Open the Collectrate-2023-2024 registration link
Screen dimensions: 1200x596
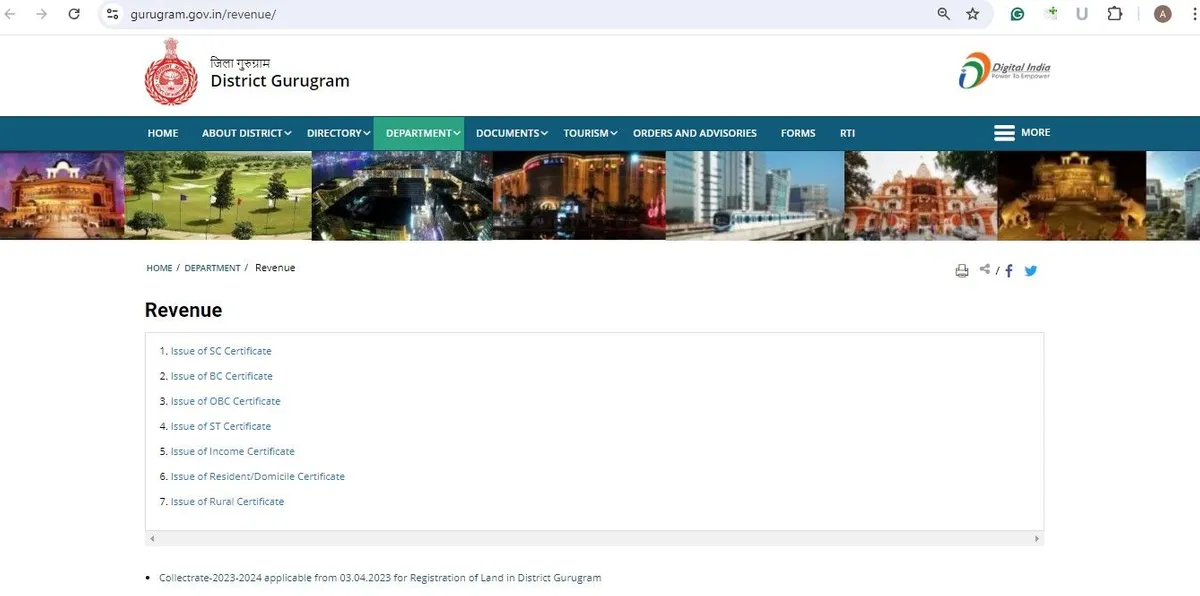click(380, 578)
